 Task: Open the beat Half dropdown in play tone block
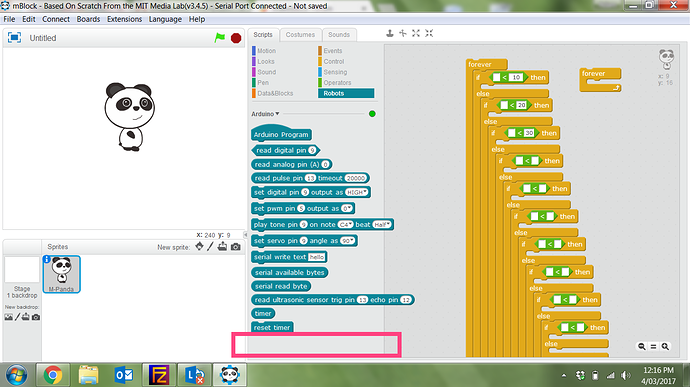pos(382,225)
